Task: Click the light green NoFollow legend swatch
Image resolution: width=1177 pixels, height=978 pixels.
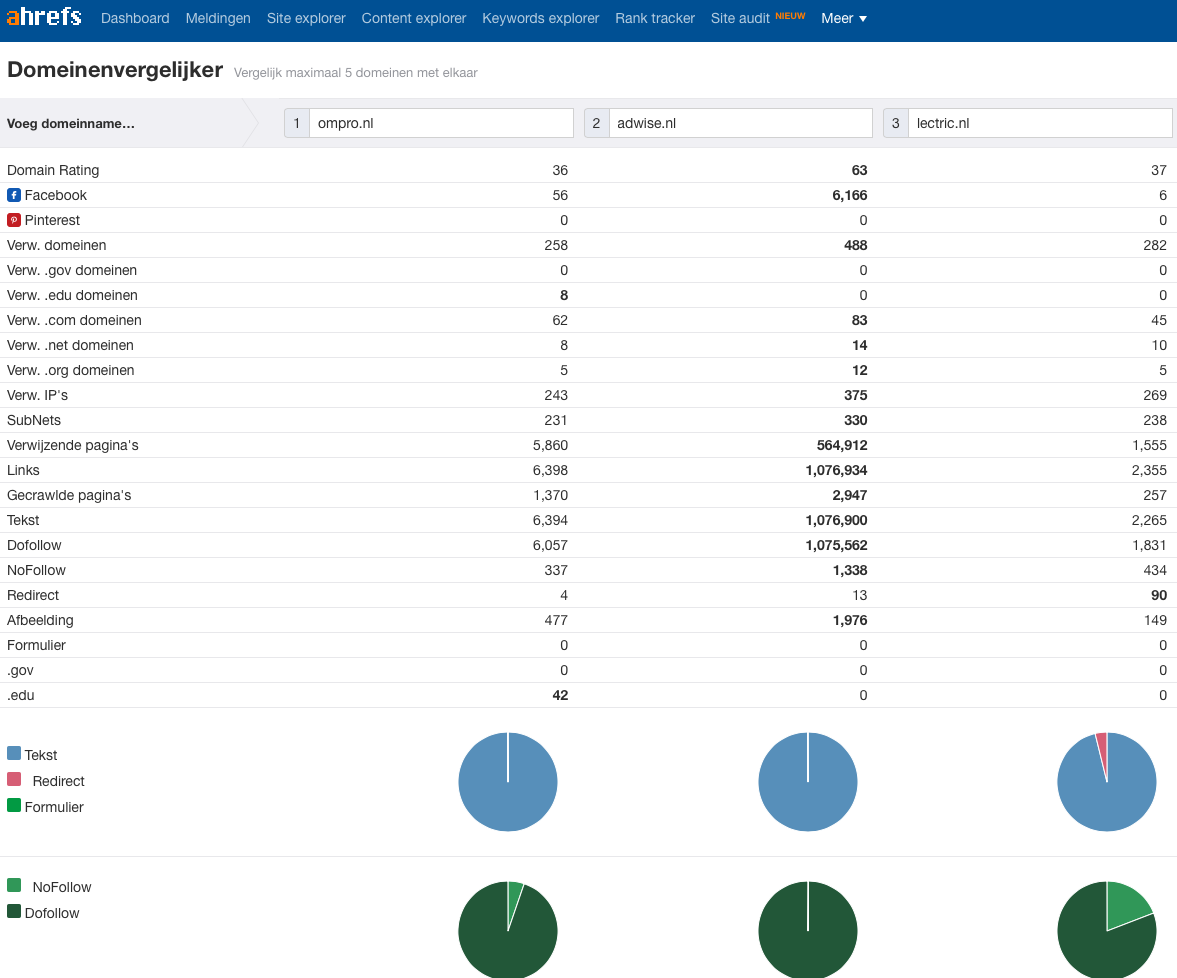Action: (14, 886)
